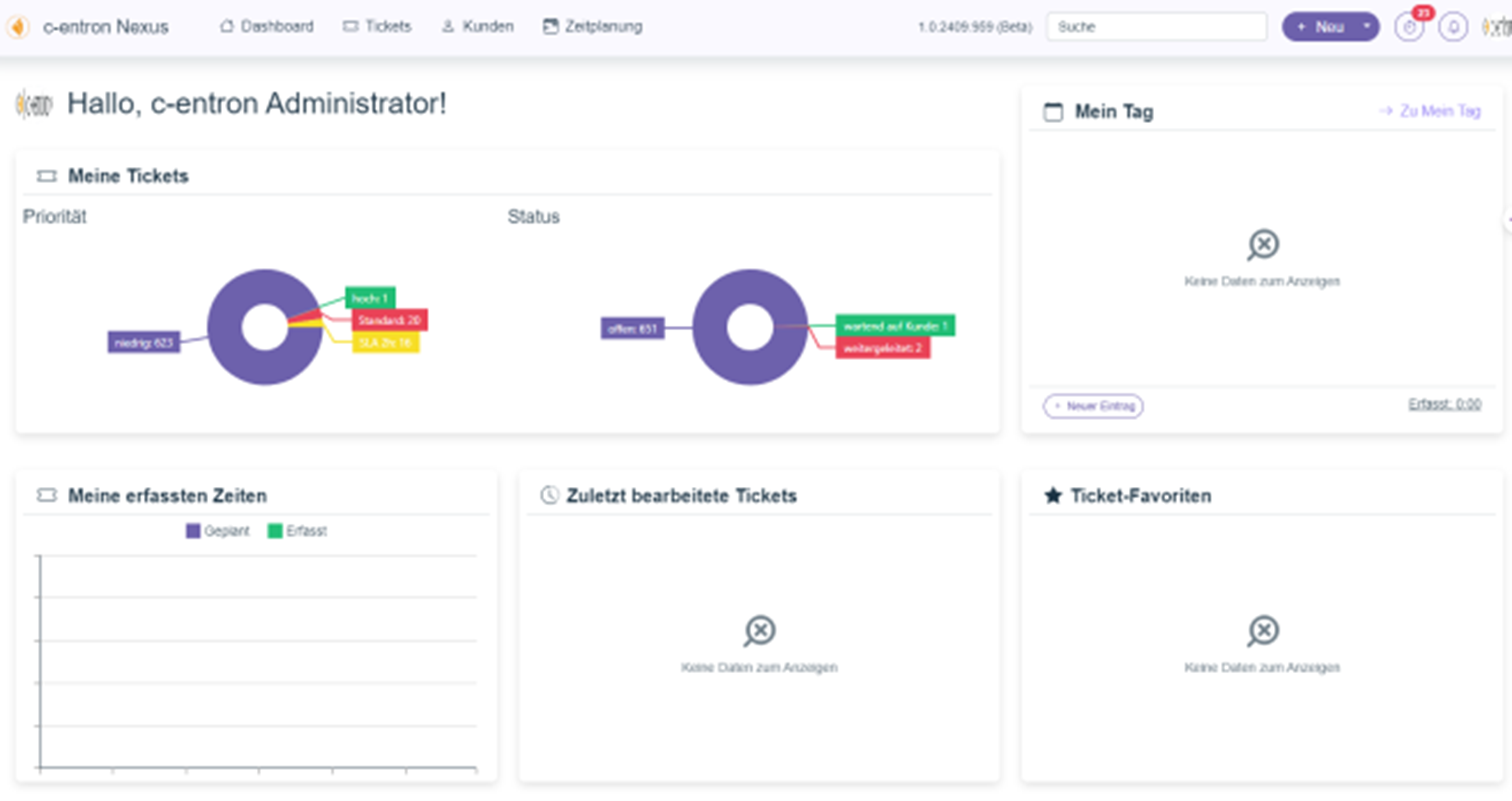Click the ticket icon beside Meine Tickets
Viewport: 1512px width, 801px height.
coord(46,177)
